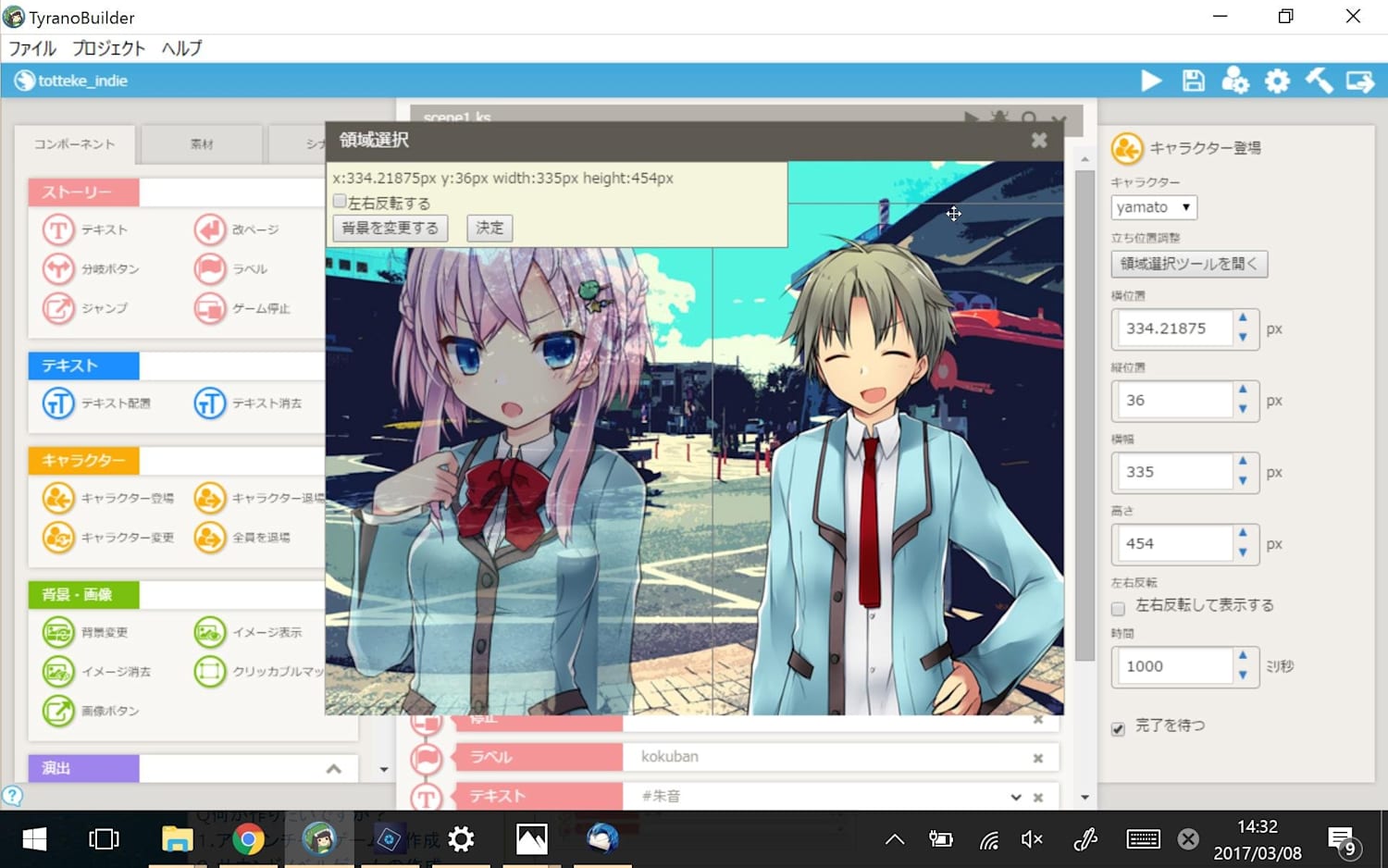Uncheck the 完了を待つ checkbox
Viewport: 1388px width, 868px height.
click(1118, 728)
